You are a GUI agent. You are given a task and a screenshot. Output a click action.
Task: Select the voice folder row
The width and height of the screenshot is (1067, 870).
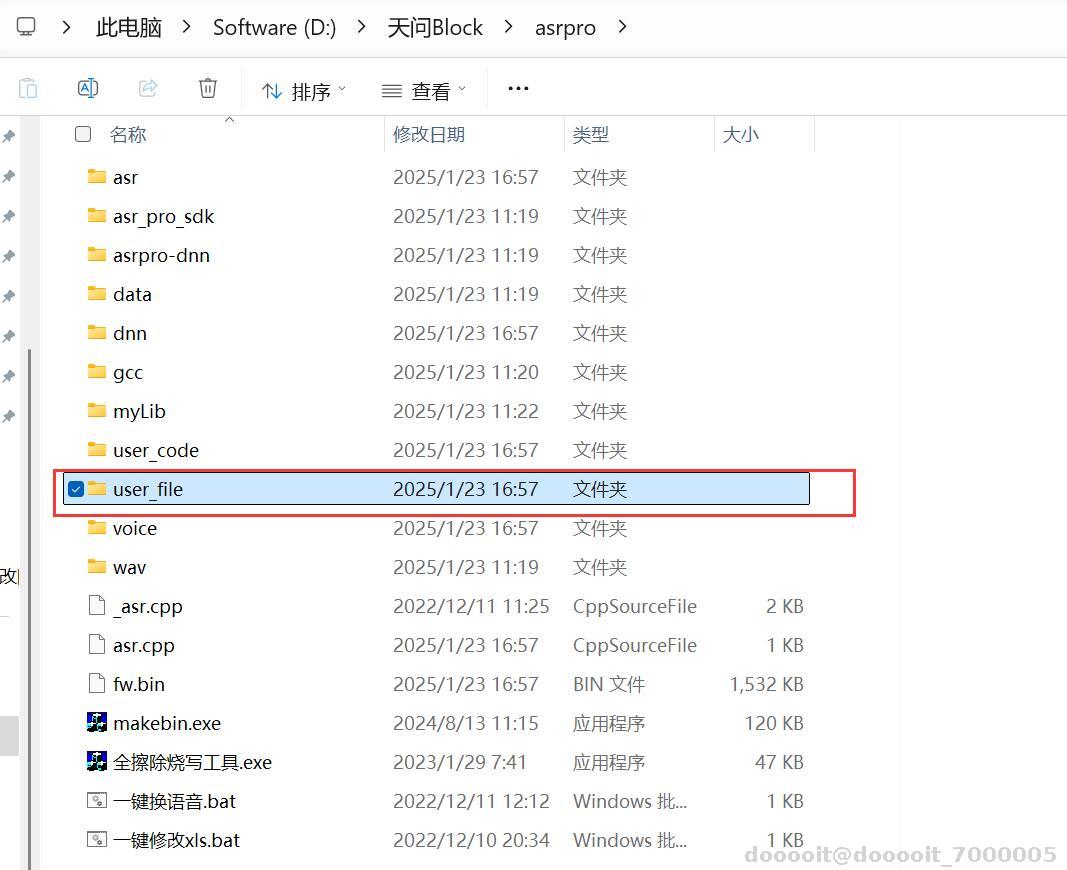click(x=135, y=528)
